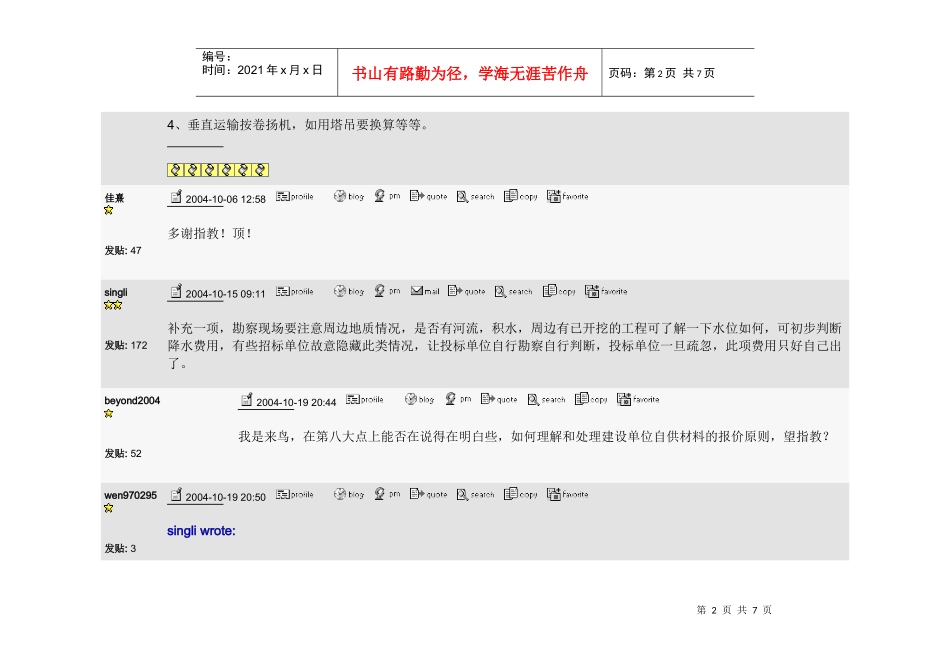Quote wen970295's 20:50 post
This screenshot has width=950, height=672.
pos(428,494)
